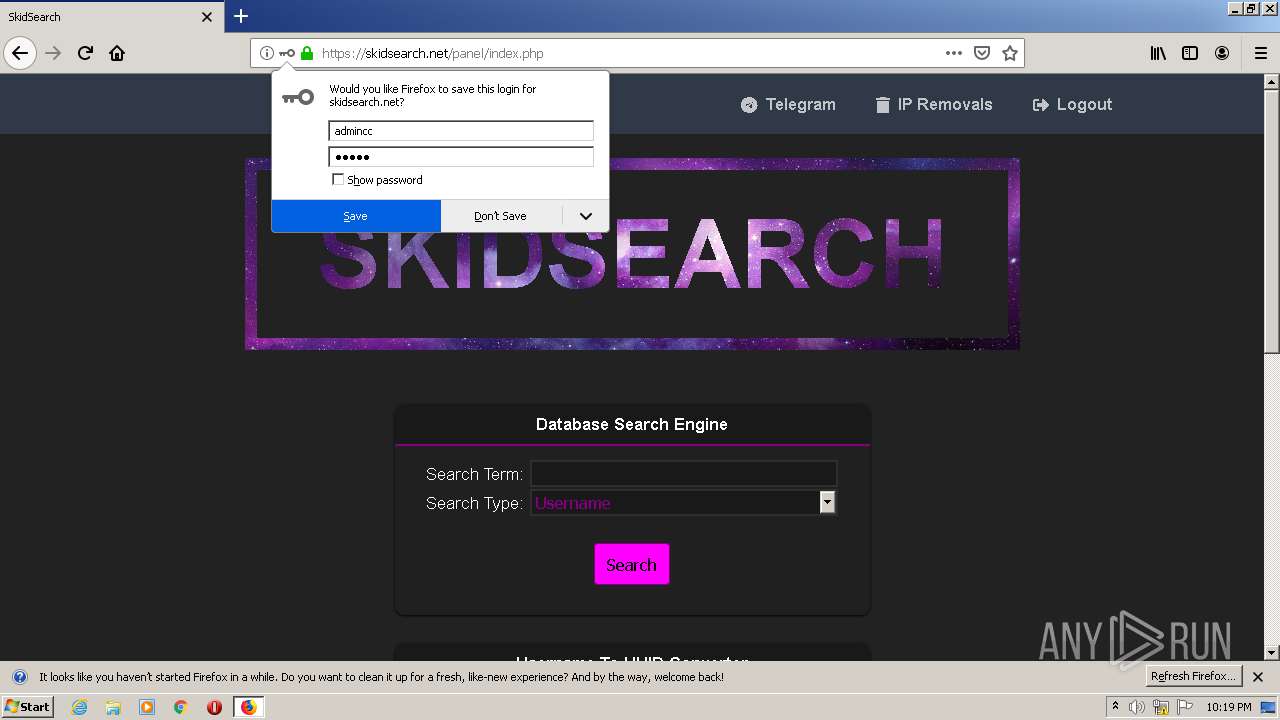
Task: Show hidden system tray icons
Action: pos(1115,707)
